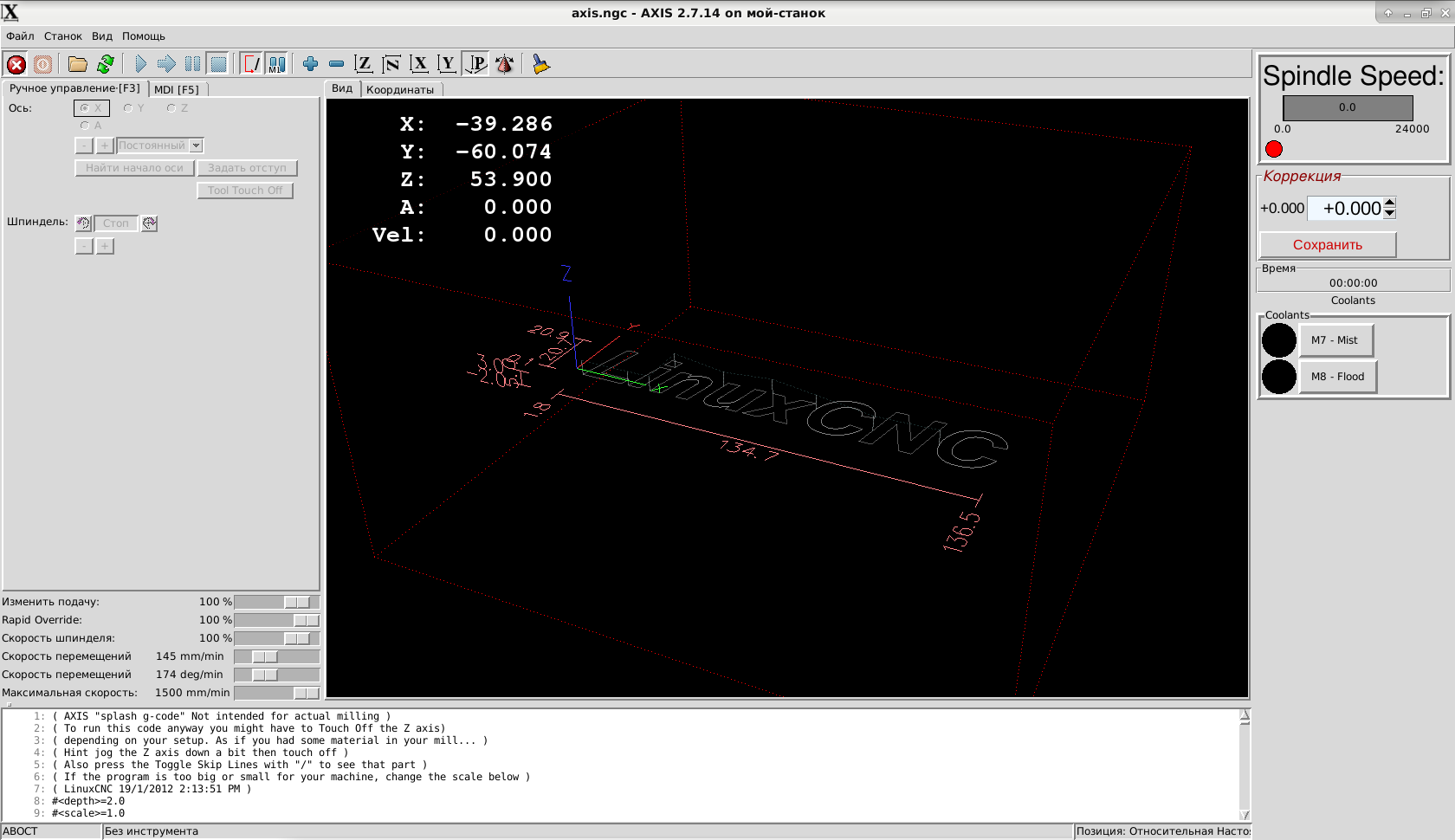Select the X axis radio button
Viewport: 1455px width, 840px height.
click(x=91, y=108)
